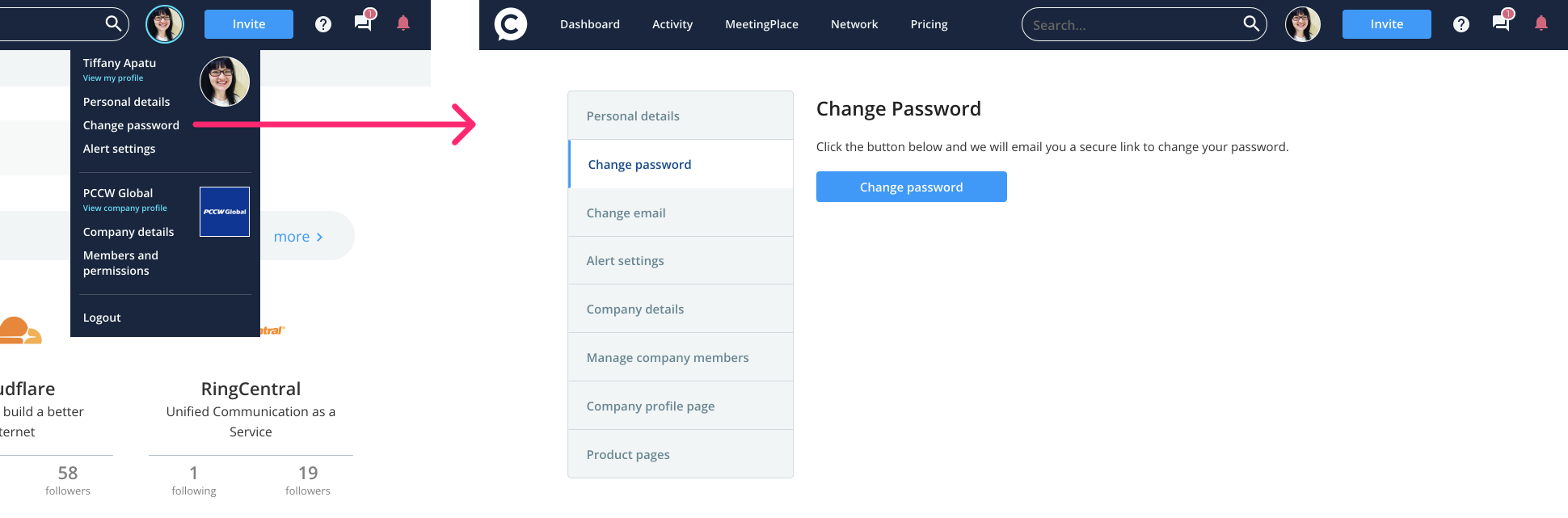Click the 'View my profile' link

[113, 78]
